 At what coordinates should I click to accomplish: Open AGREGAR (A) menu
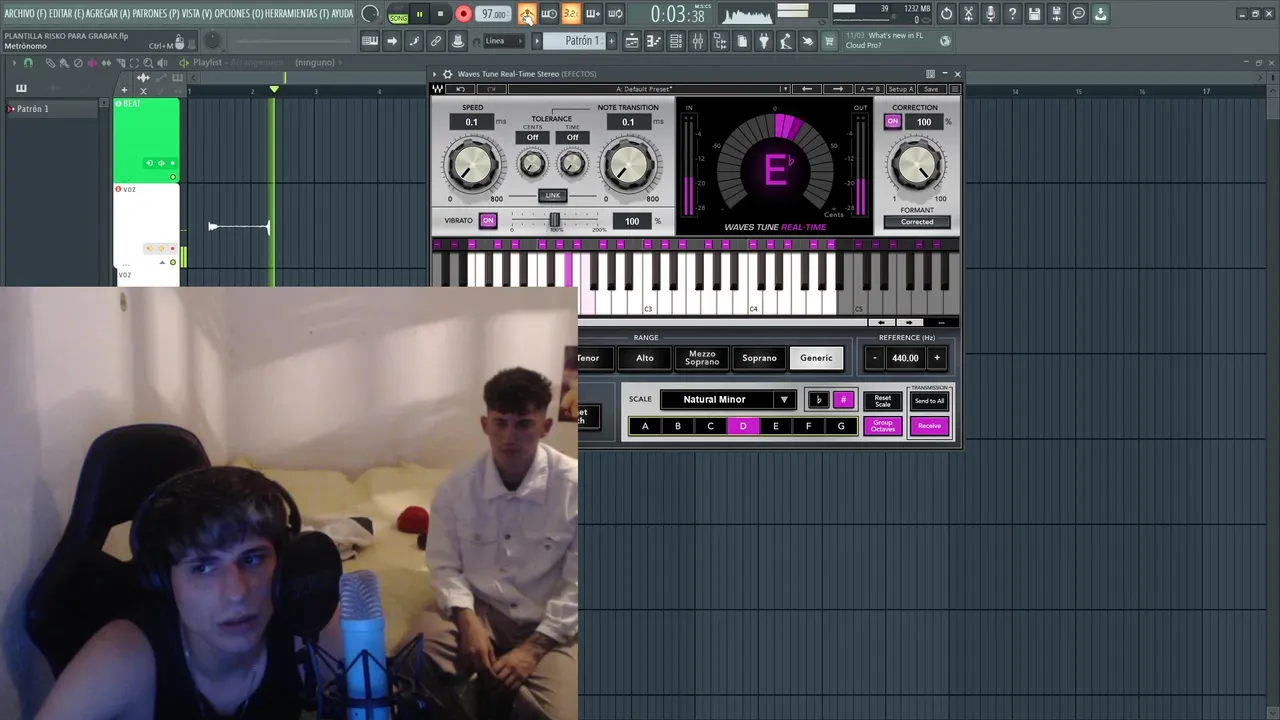tap(109, 14)
